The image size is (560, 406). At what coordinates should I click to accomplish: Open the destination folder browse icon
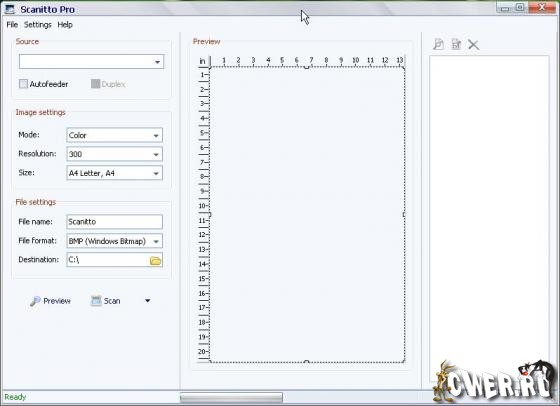[x=155, y=261]
